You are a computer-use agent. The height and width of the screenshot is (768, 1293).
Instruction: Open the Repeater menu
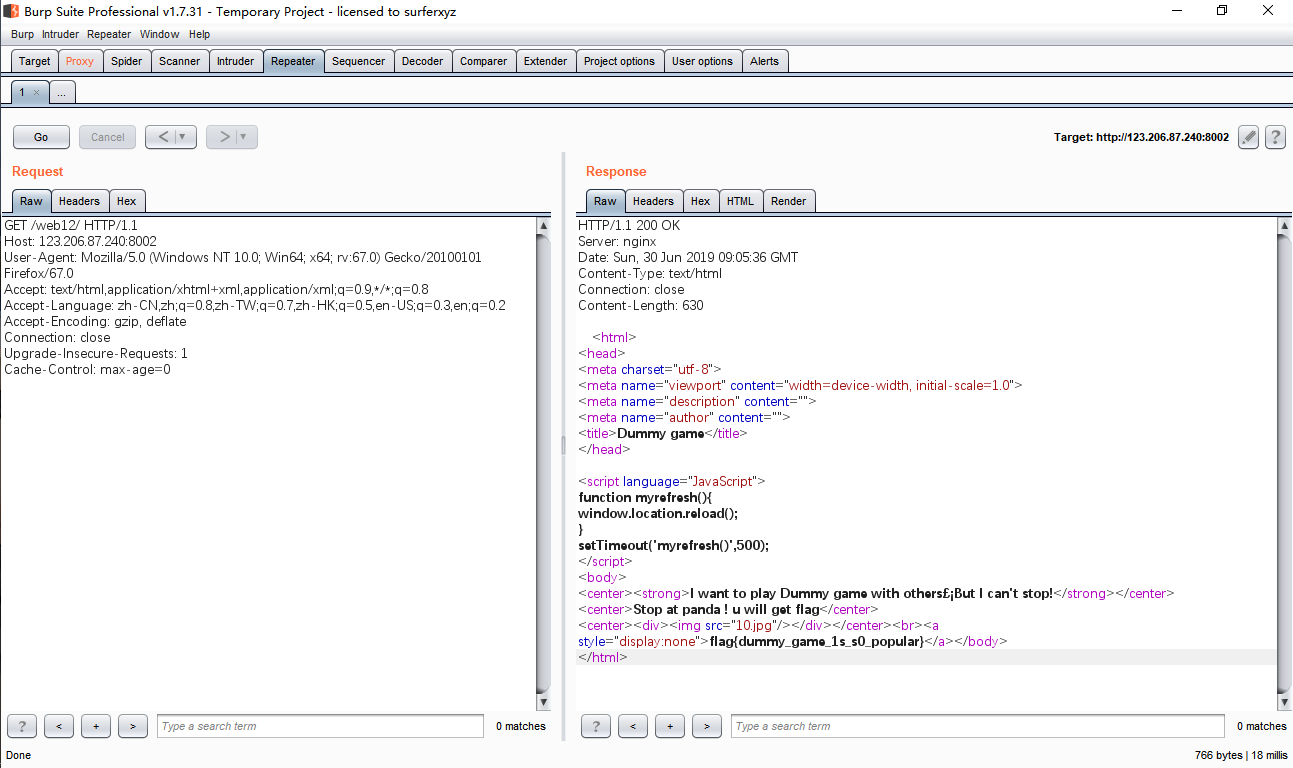pyautogui.click(x=109, y=34)
